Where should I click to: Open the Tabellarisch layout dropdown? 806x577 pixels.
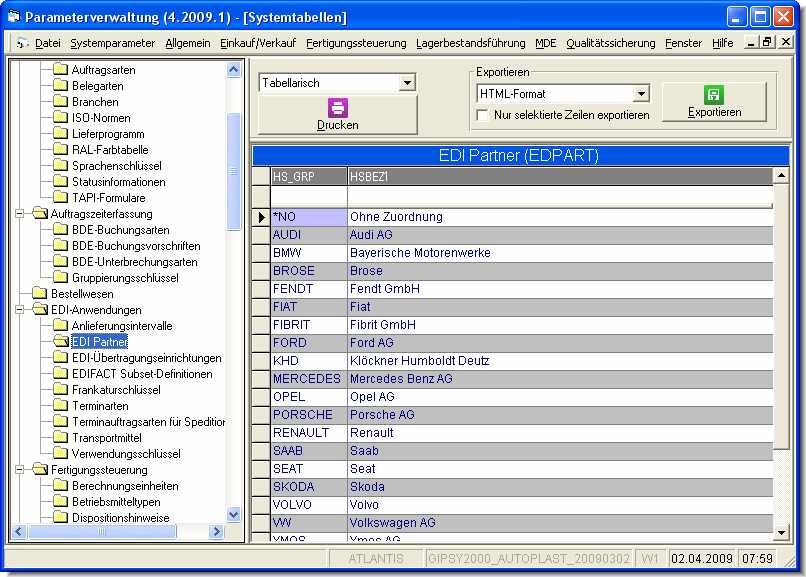407,83
